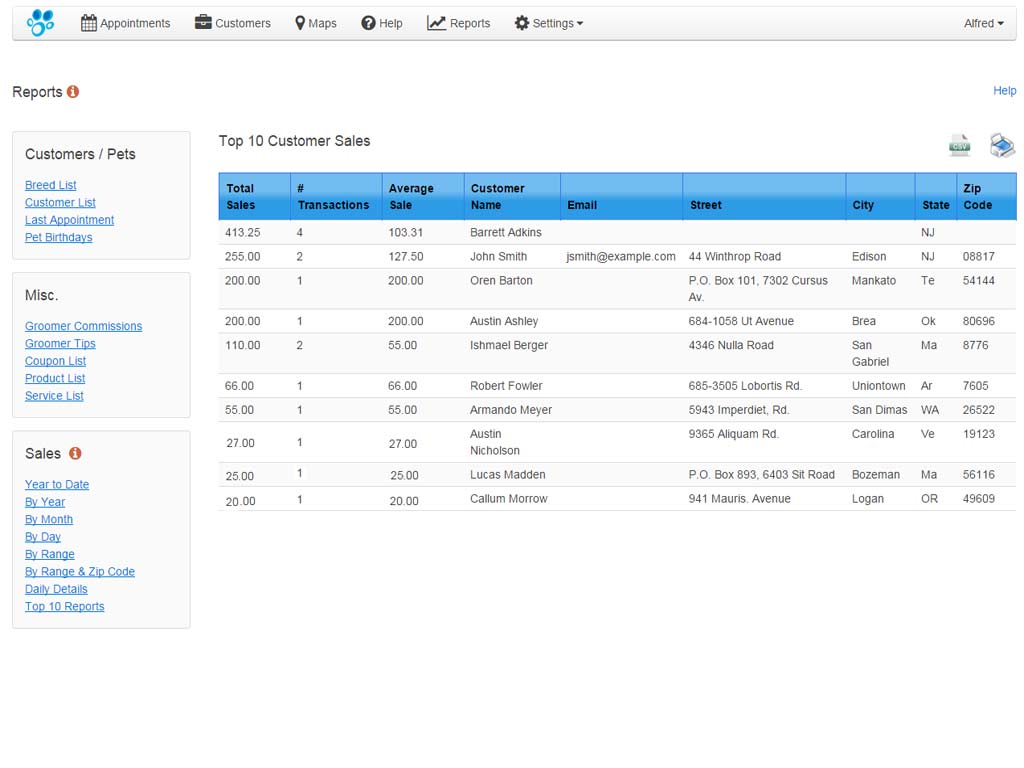Viewport: 1024px width, 768px height.
Task: Open the Reports navigation item
Action: (x=458, y=23)
